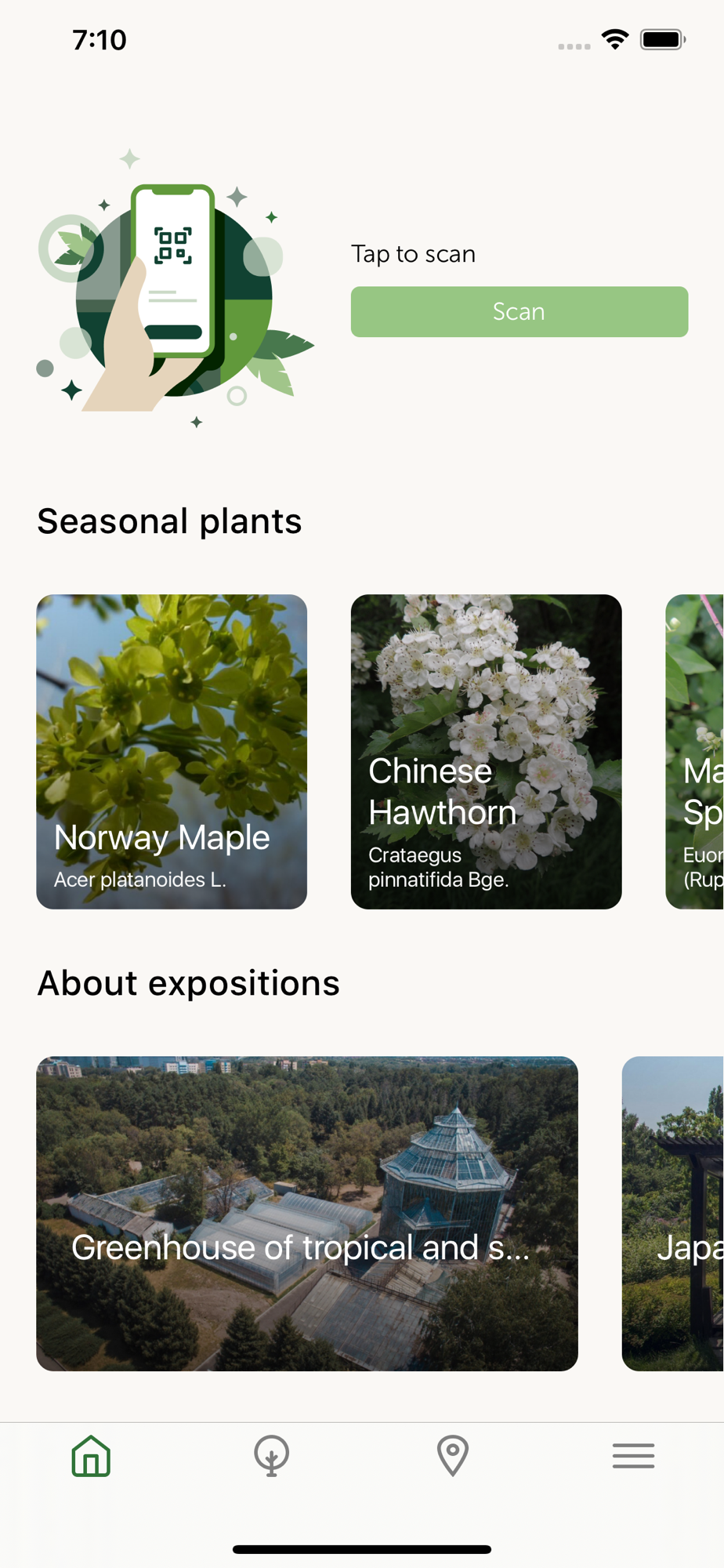The width and height of the screenshot is (724, 1568).
Task: Switch to the tree plants tab
Action: (272, 1456)
